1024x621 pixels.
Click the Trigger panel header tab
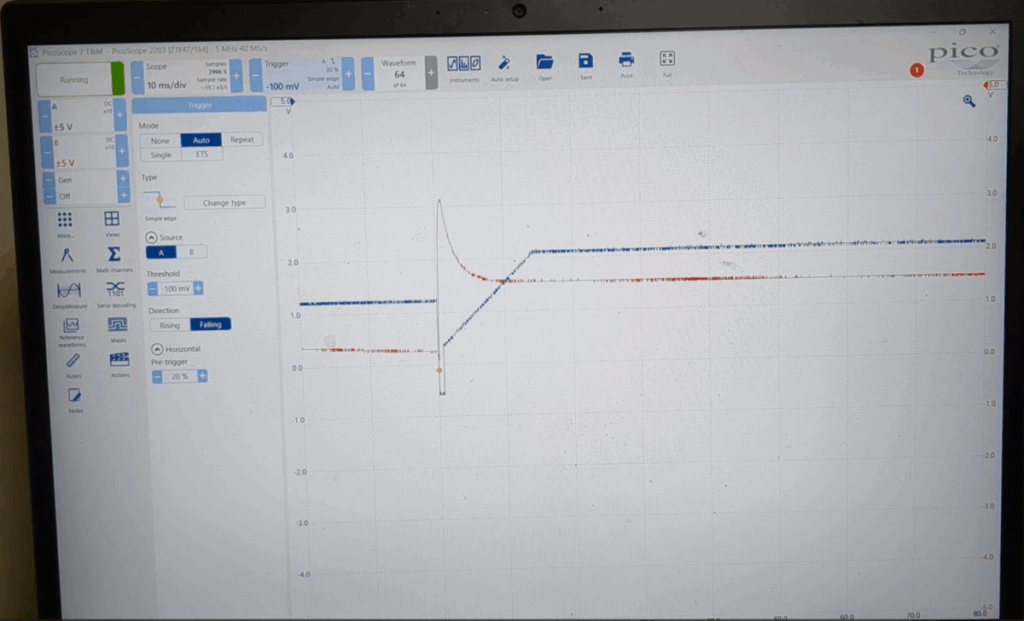(199, 104)
